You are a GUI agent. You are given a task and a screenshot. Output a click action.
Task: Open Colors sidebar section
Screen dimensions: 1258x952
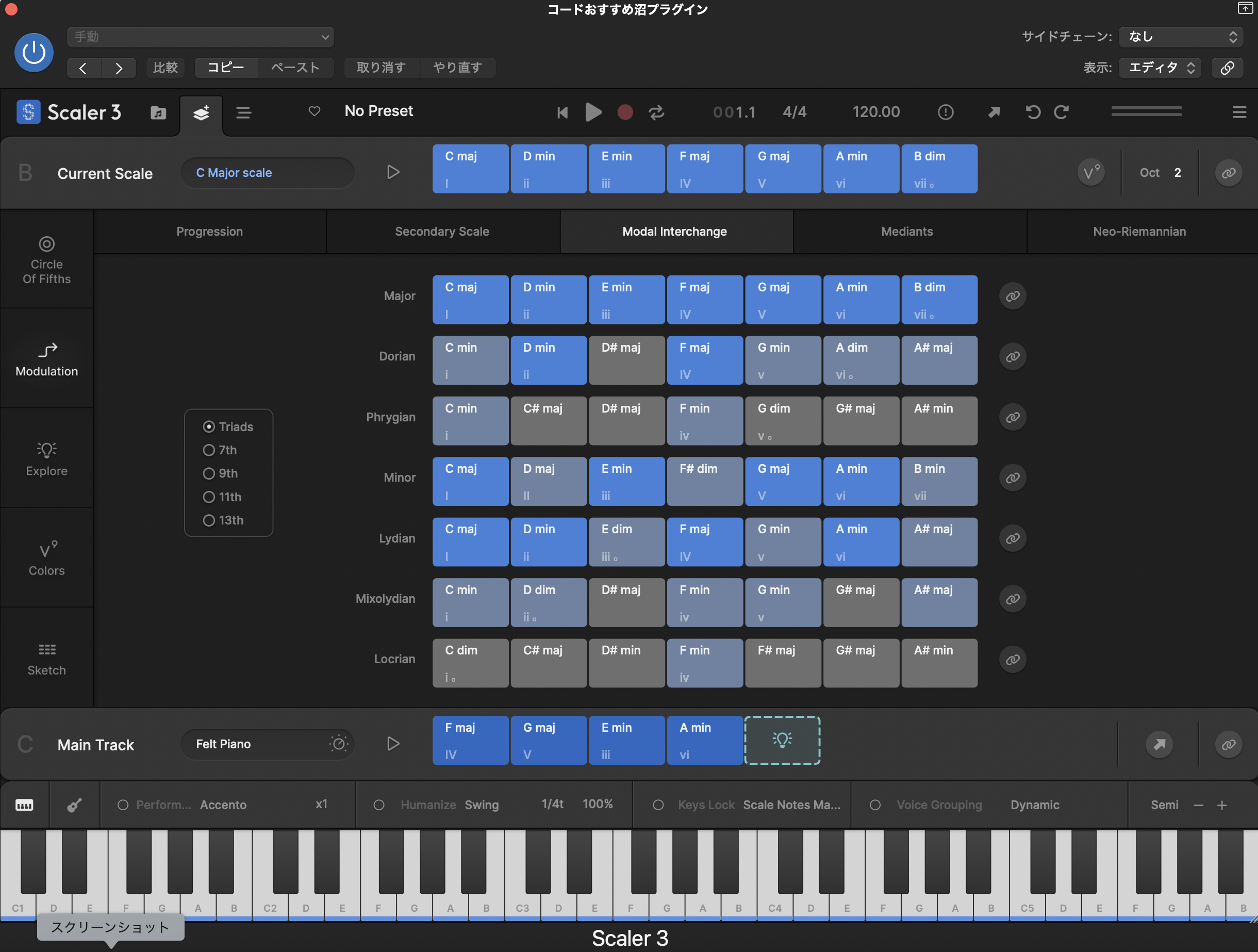[x=46, y=559]
